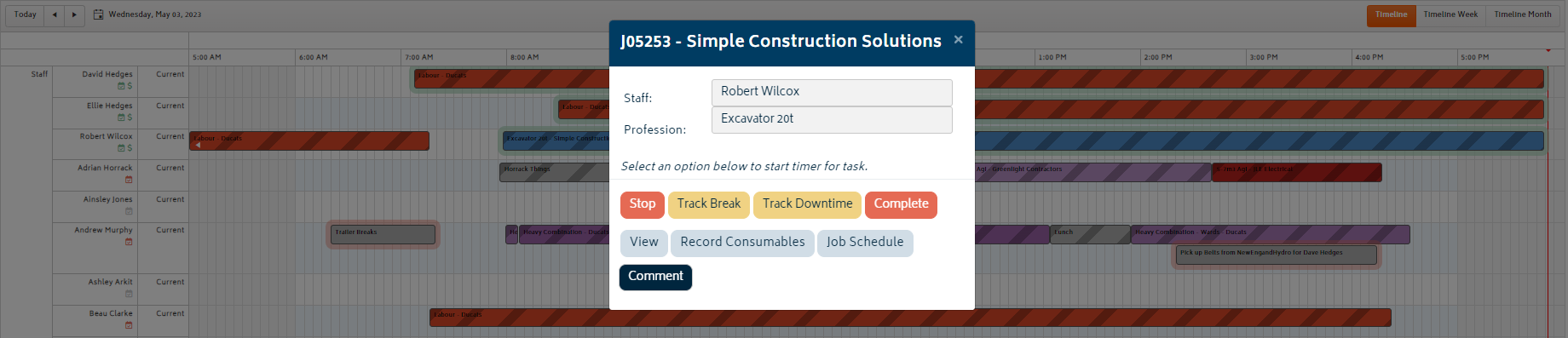Click Ainsley Jones' grey calendar icon

click(129, 211)
